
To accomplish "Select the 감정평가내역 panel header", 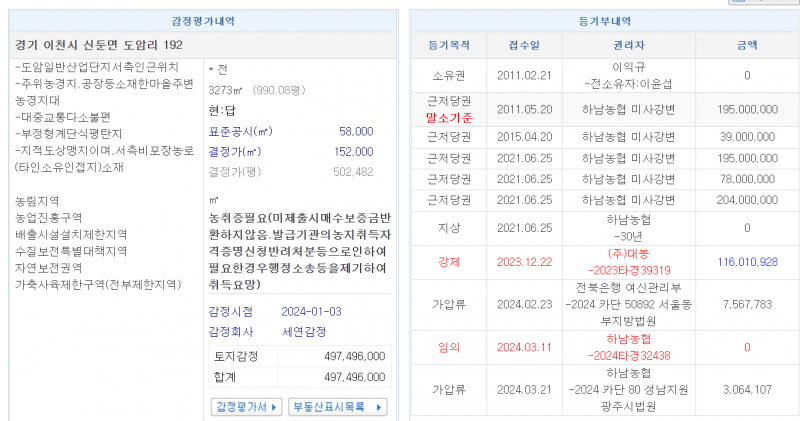I will [x=203, y=21].
